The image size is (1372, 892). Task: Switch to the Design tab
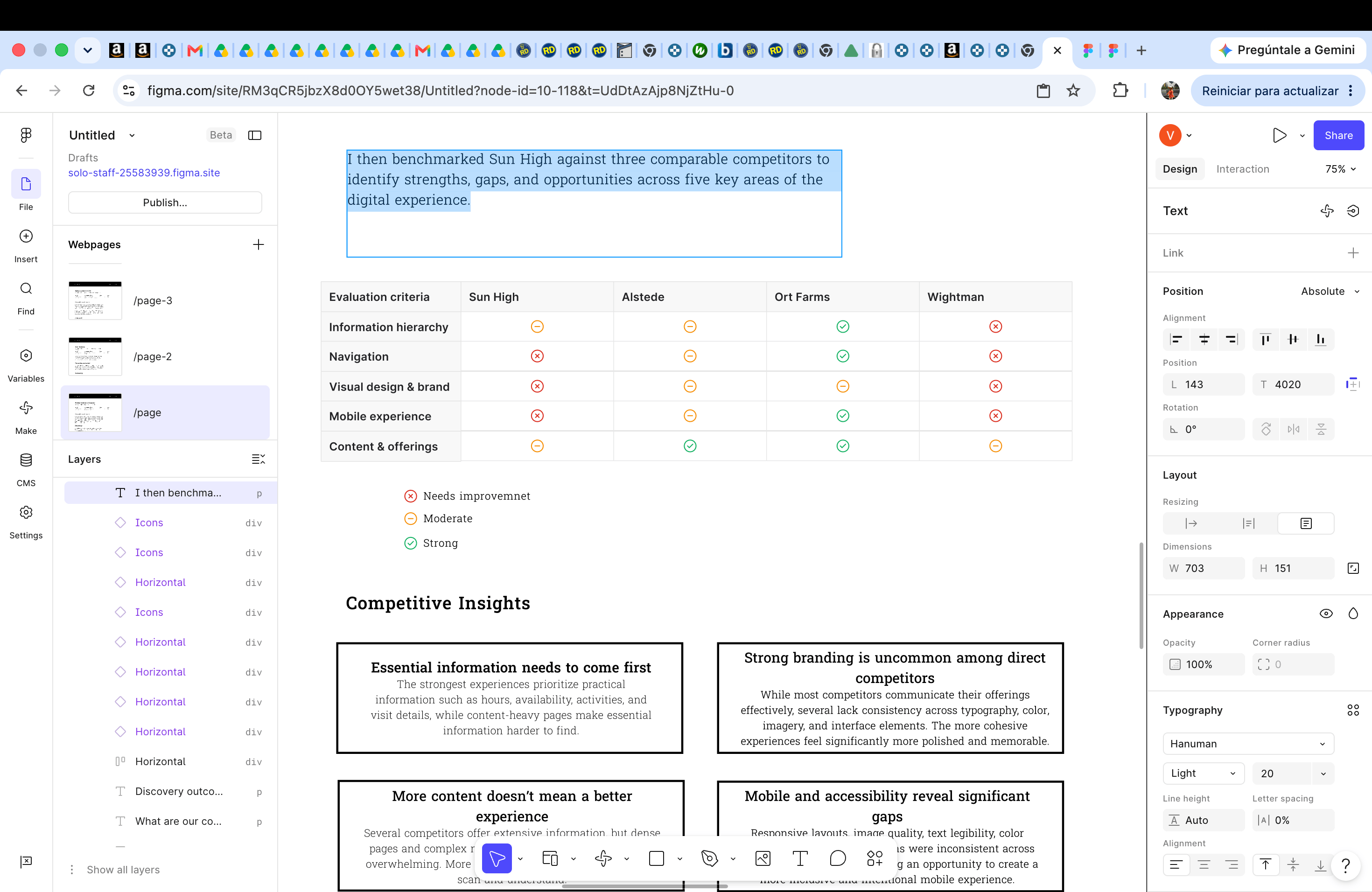pos(1179,169)
